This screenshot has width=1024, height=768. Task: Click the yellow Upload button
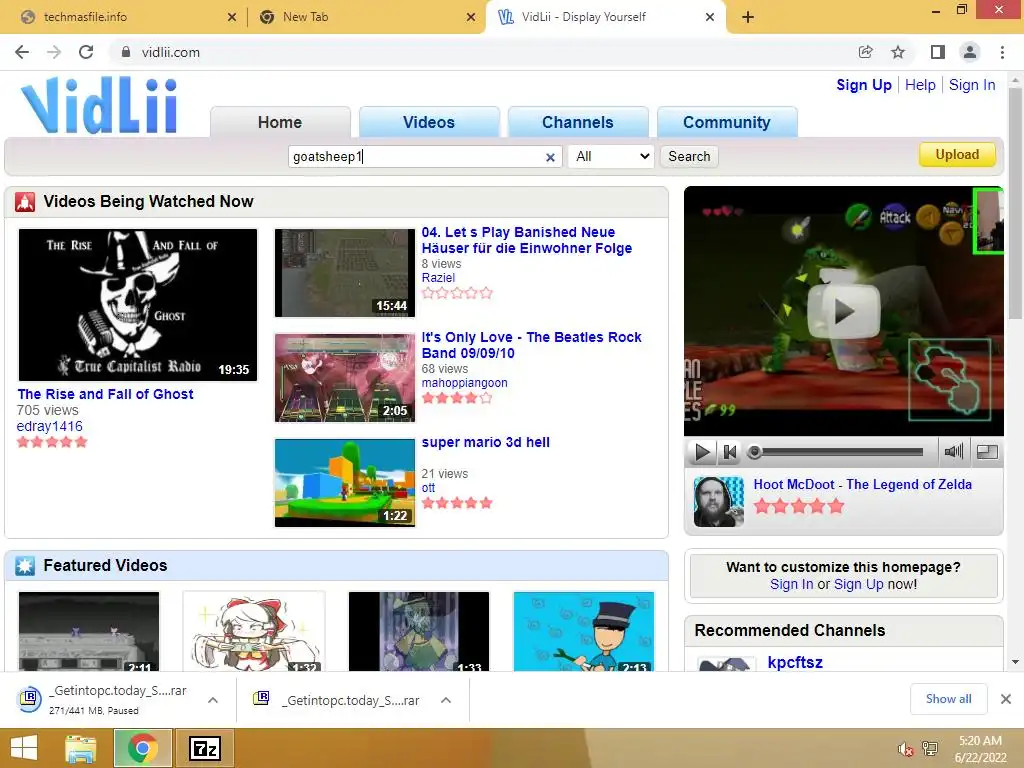click(x=957, y=155)
